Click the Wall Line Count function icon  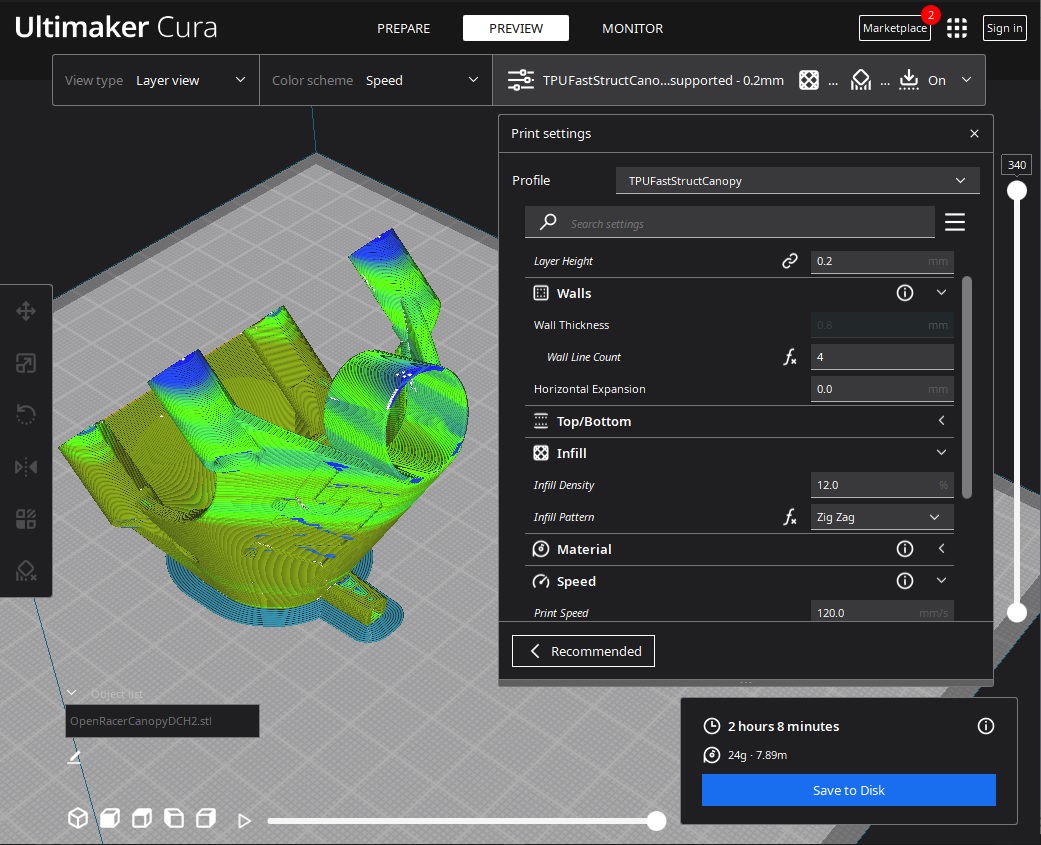click(790, 357)
